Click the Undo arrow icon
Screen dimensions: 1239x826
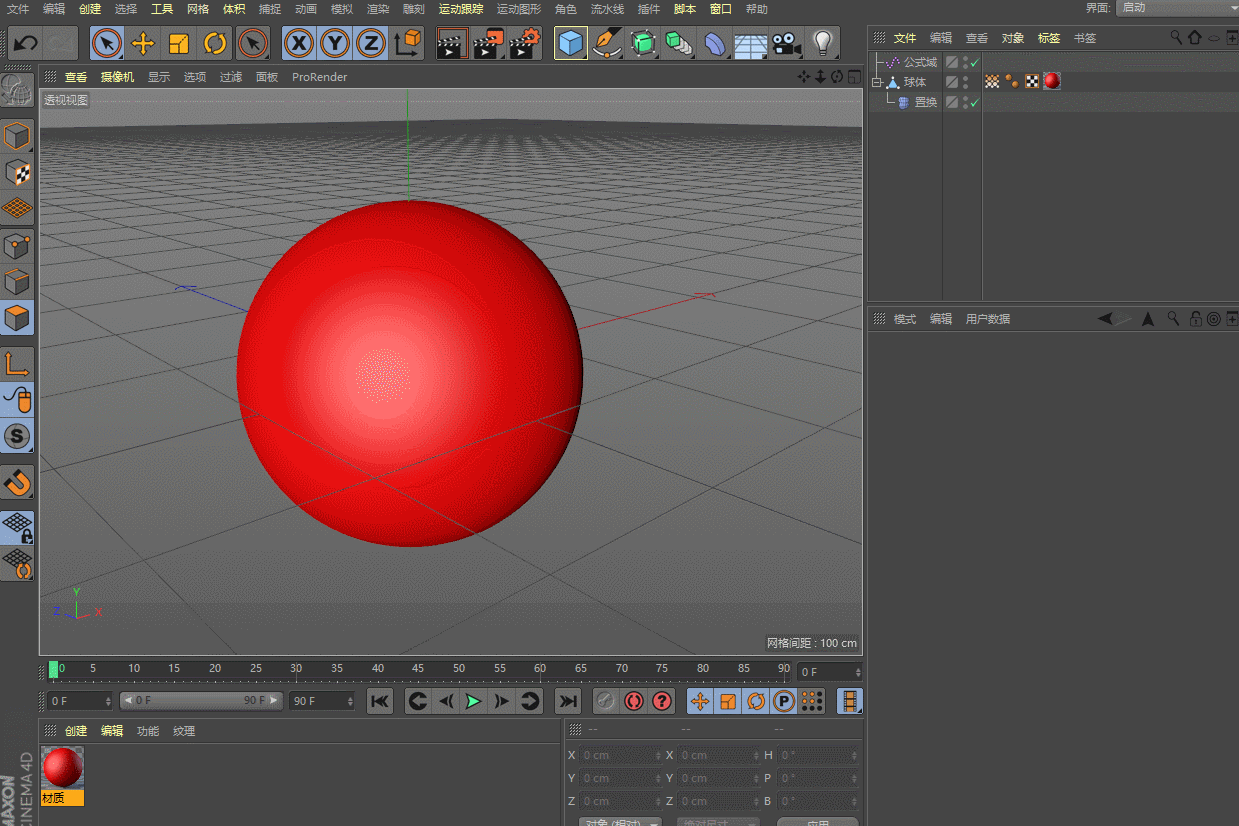25,43
